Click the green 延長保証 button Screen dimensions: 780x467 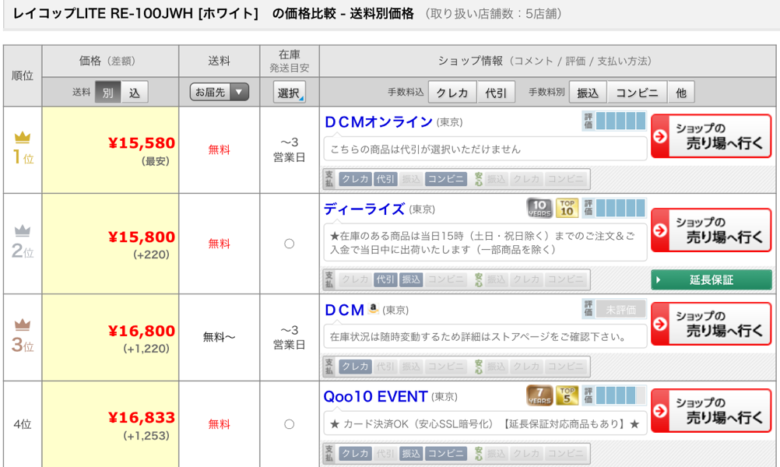tap(711, 280)
